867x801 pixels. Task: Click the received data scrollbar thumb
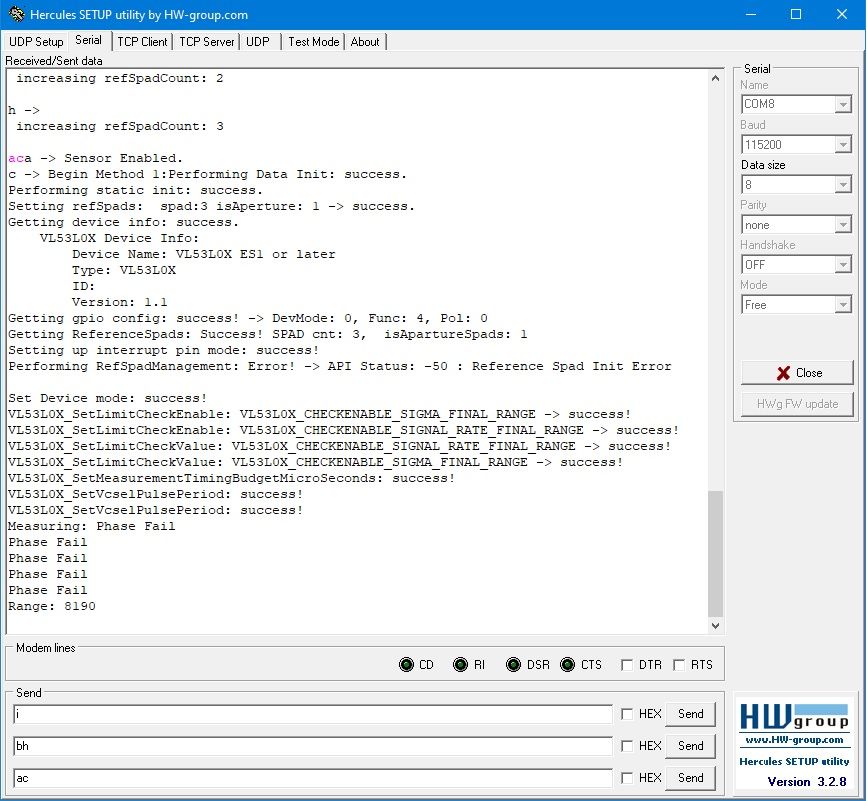715,553
